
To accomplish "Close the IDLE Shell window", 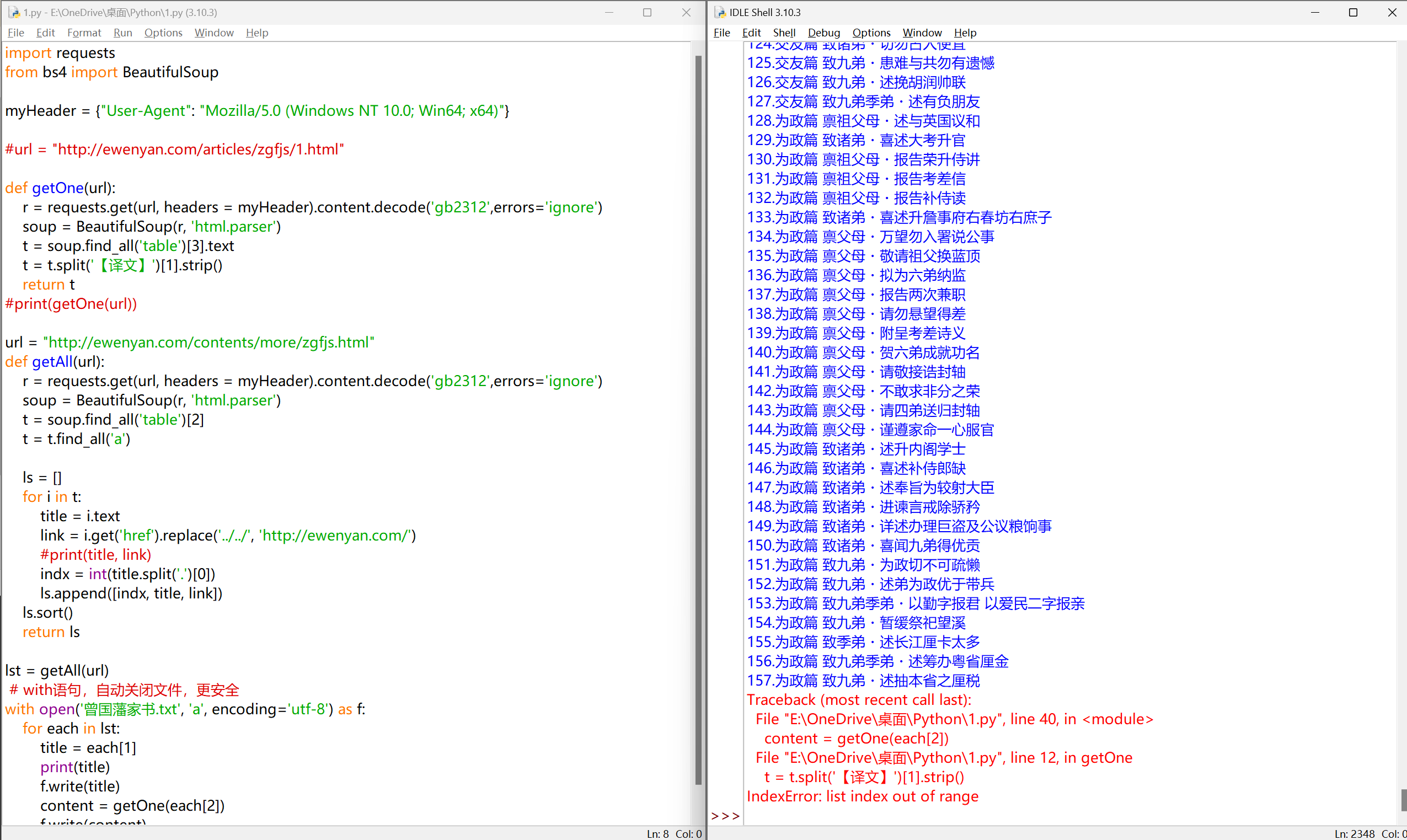I will pyautogui.click(x=1392, y=12).
